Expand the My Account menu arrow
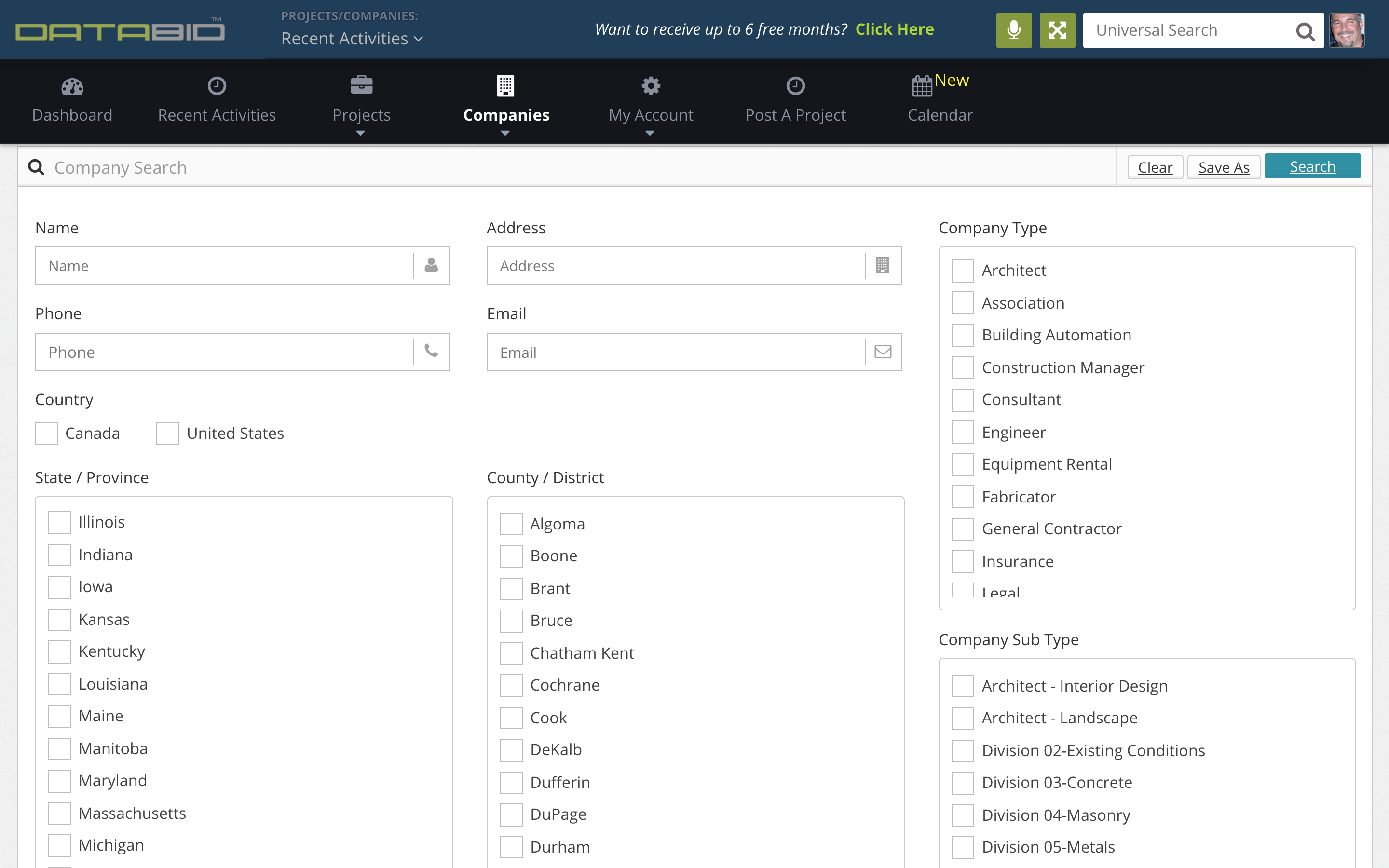Screen dimensions: 1389x868 pos(650,133)
